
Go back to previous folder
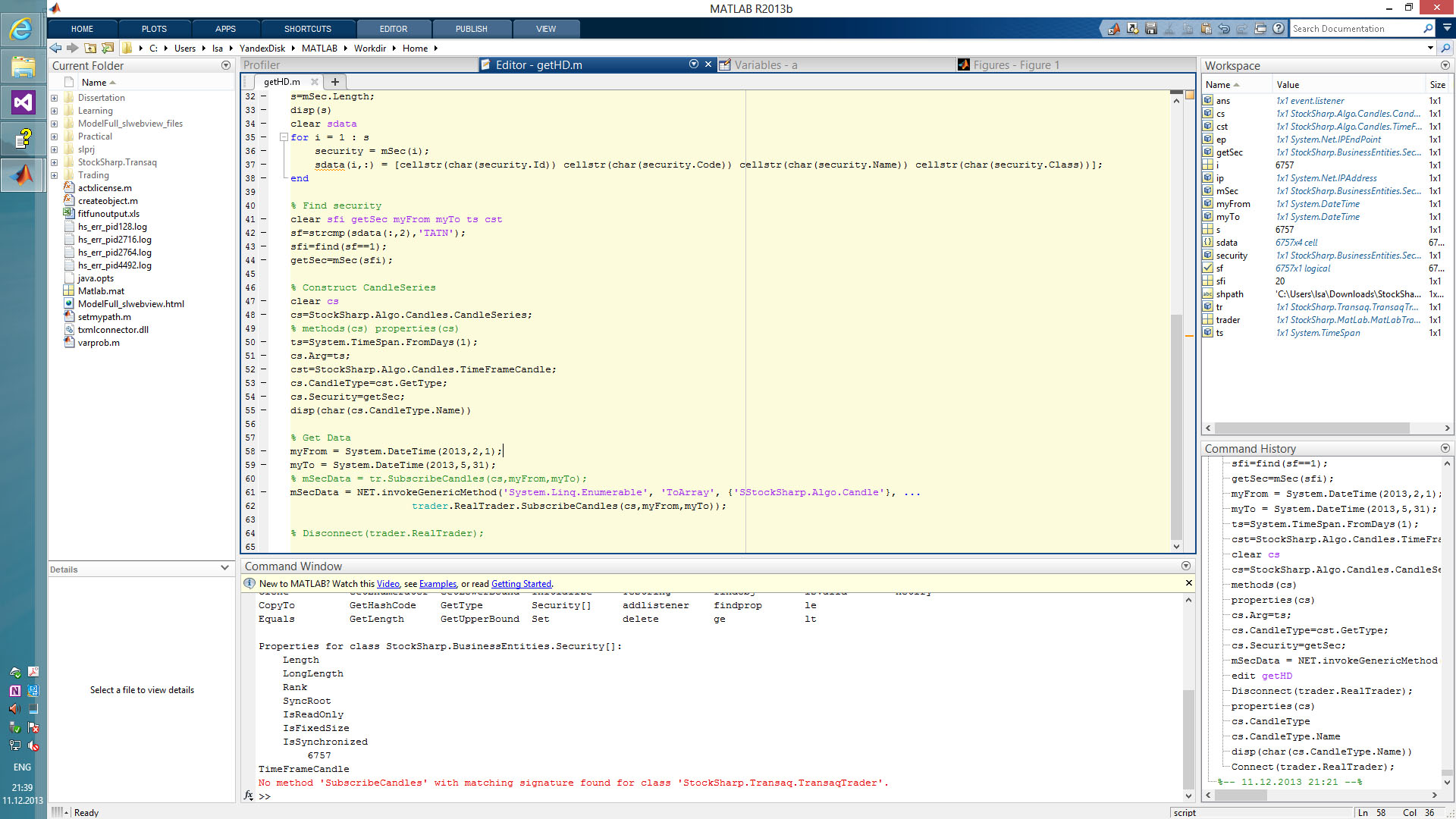click(56, 48)
